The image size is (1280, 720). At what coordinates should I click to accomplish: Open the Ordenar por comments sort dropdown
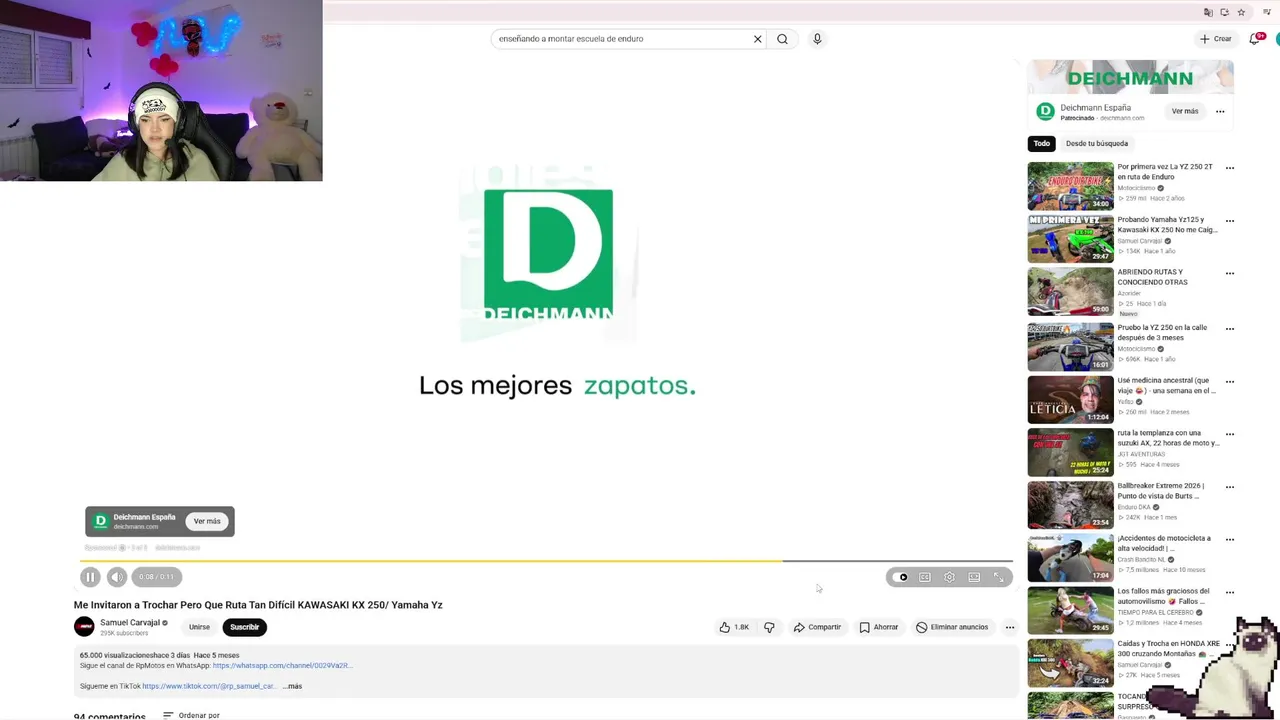coord(191,715)
